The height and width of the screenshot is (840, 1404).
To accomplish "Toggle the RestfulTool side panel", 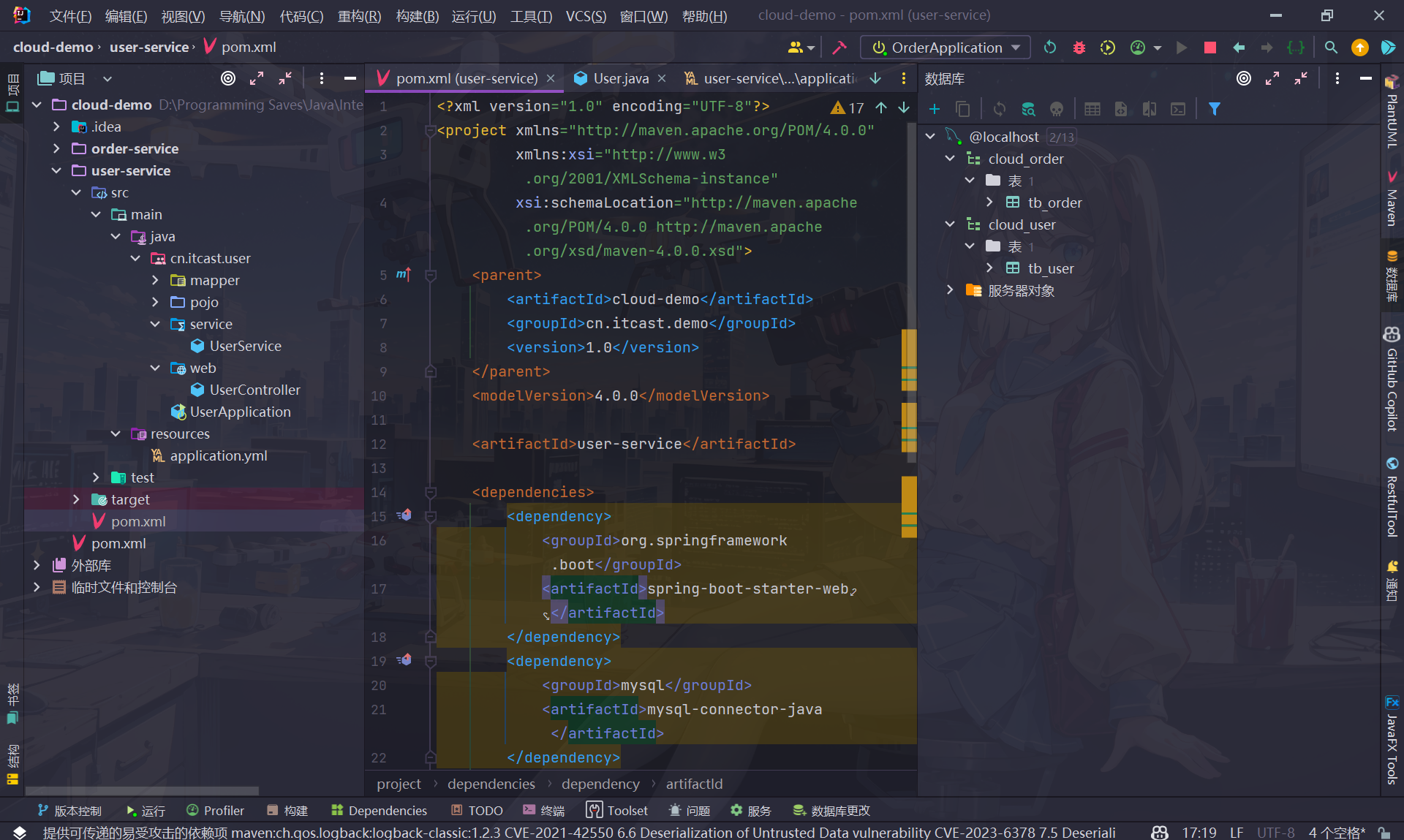I will (1392, 497).
